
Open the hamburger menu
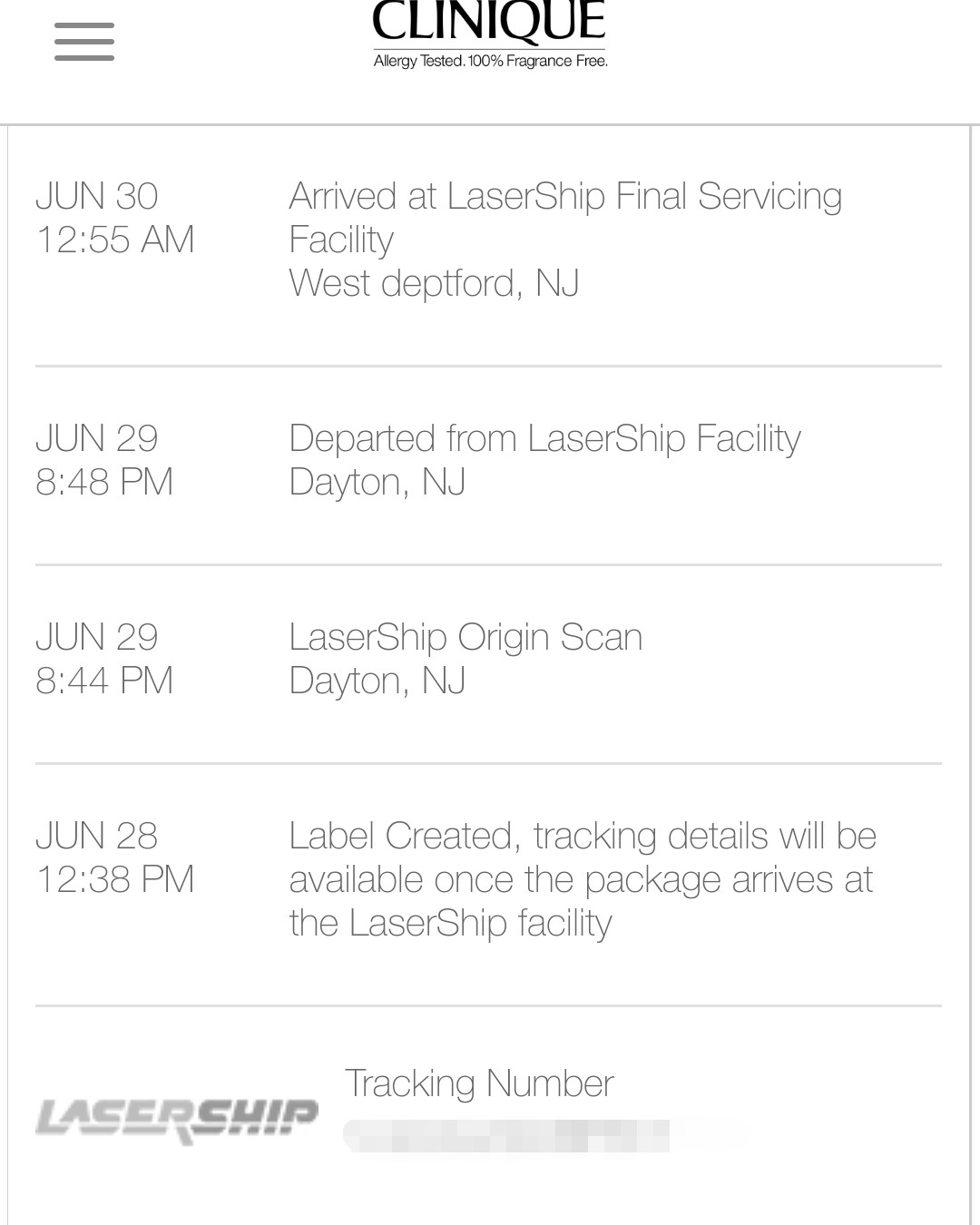pos(84,42)
